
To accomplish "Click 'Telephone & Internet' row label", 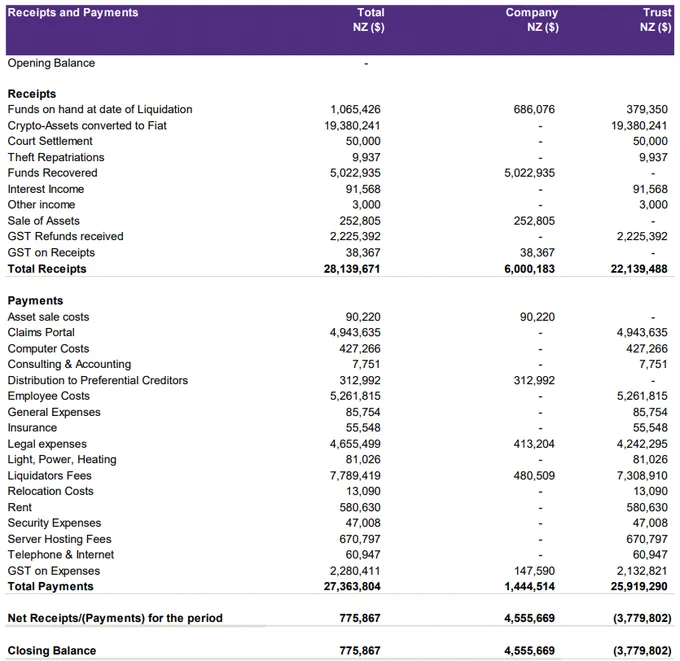I will coord(61,555).
